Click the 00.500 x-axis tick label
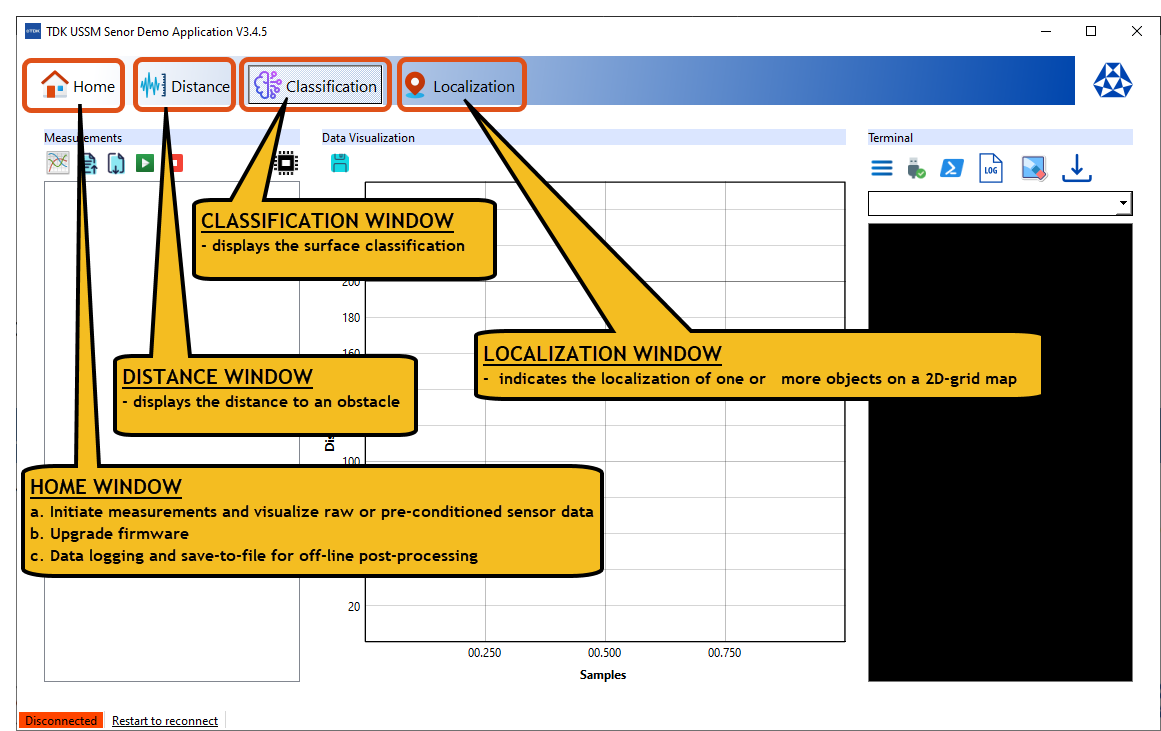The height and width of the screenshot is (731, 1161). tap(605, 652)
